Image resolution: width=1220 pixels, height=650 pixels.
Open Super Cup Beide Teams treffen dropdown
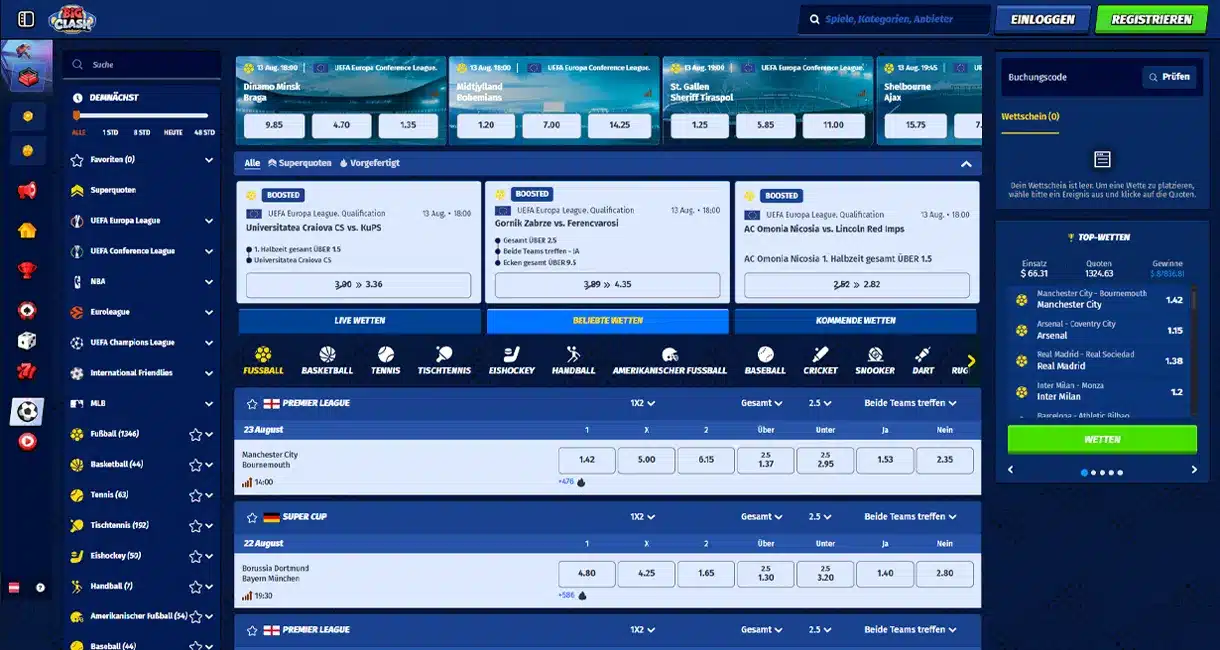click(x=911, y=517)
